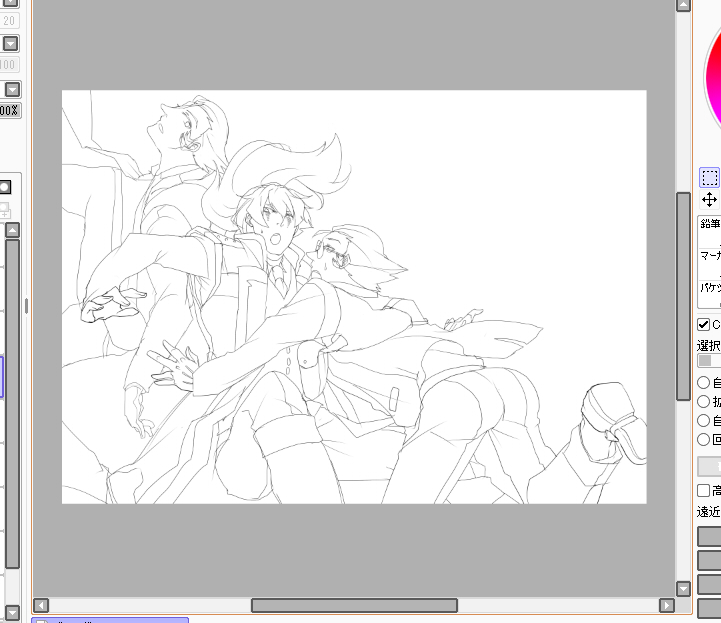Select the 自 radio option between 拡 and 回
This screenshot has height=623, width=721.
point(704,420)
